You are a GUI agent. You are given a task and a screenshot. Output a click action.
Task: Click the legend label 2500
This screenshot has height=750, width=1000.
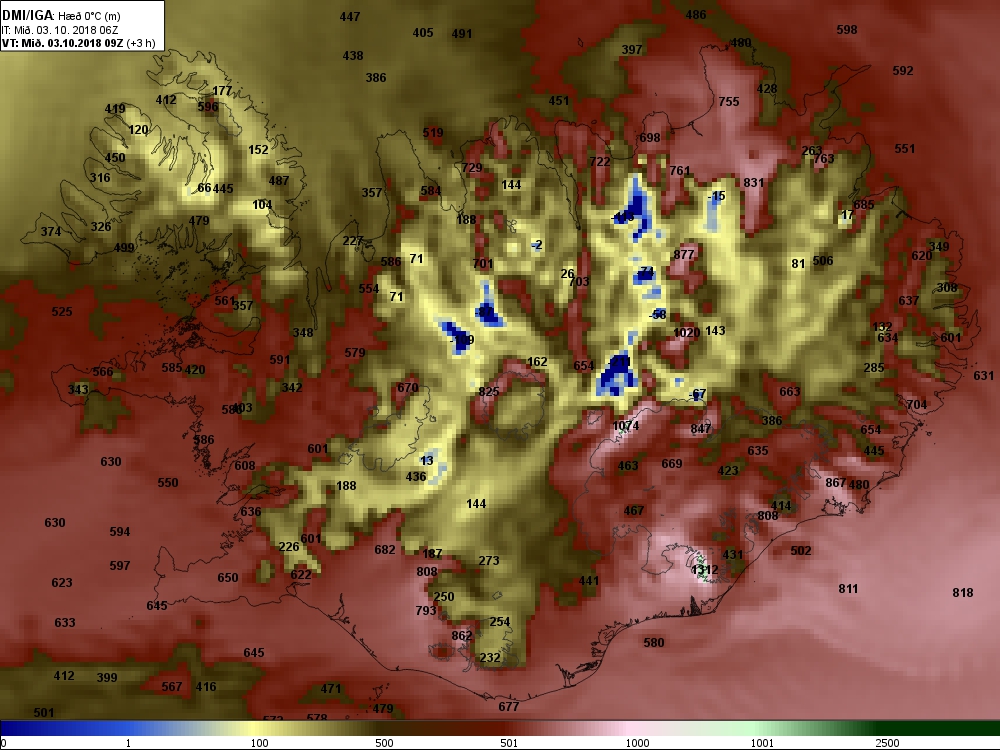tap(887, 742)
